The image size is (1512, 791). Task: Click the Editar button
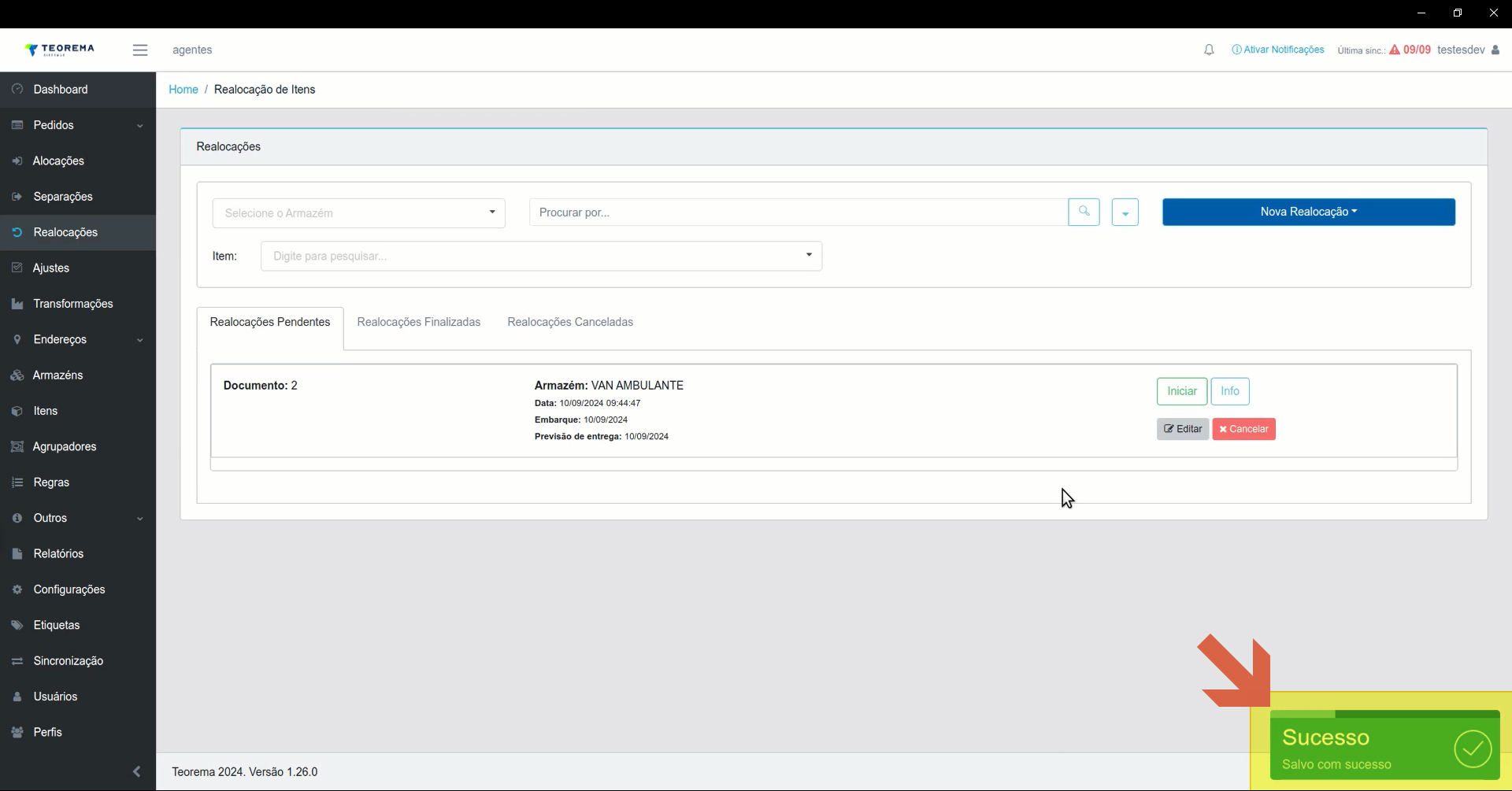click(x=1183, y=429)
